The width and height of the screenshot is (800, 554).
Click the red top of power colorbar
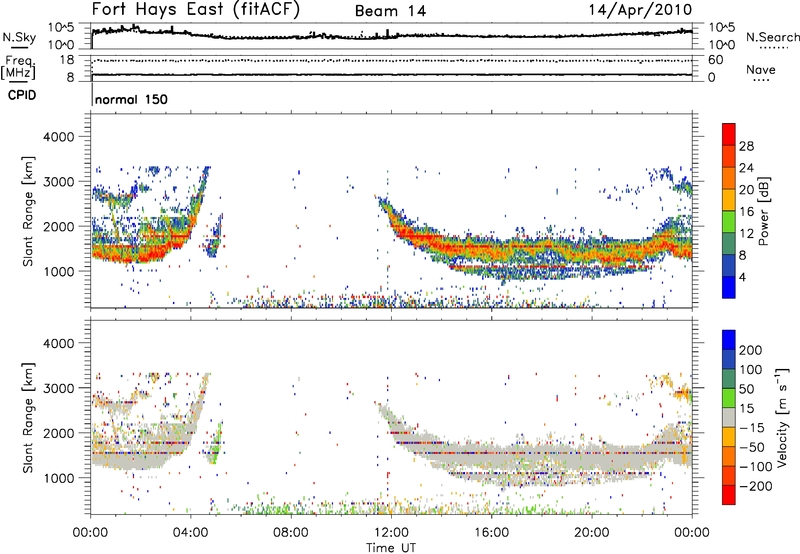point(729,134)
